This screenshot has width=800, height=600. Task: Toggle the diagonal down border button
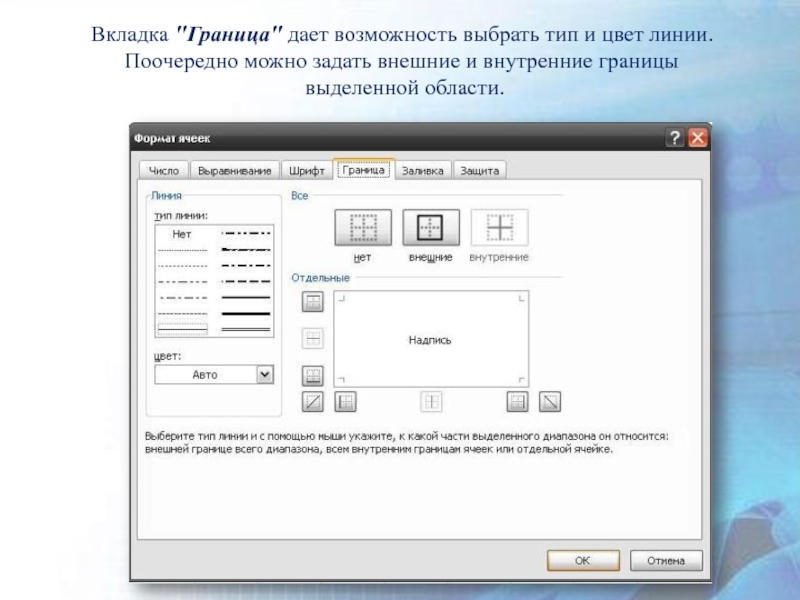tap(550, 402)
